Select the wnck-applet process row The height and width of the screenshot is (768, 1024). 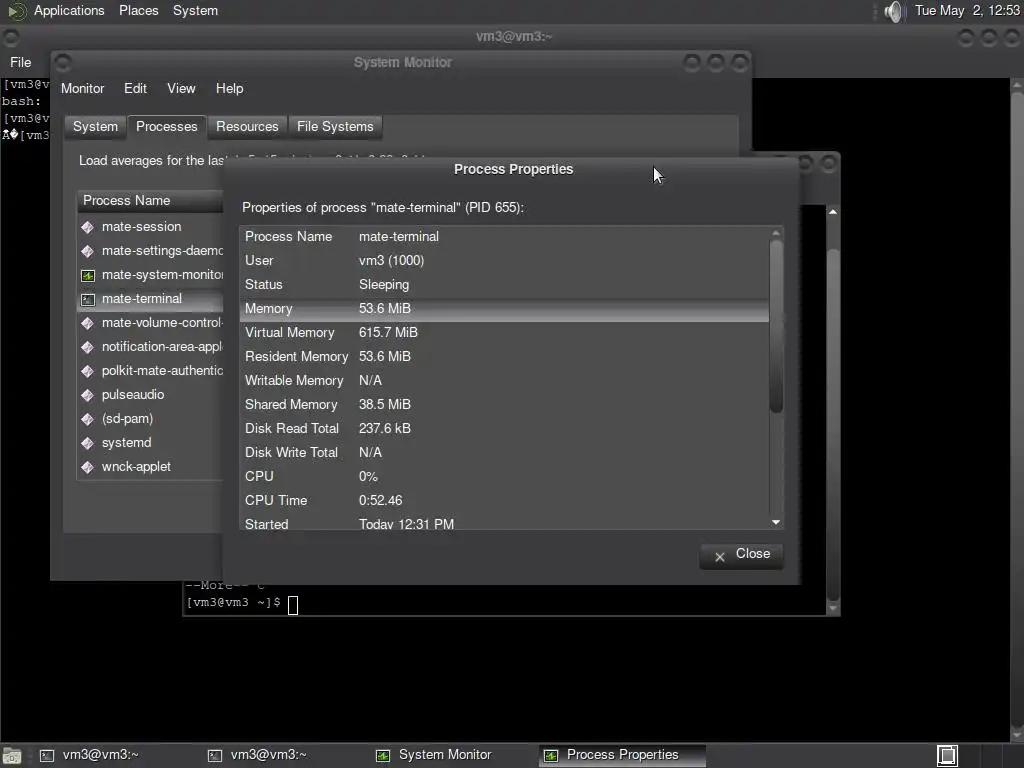tap(150, 467)
